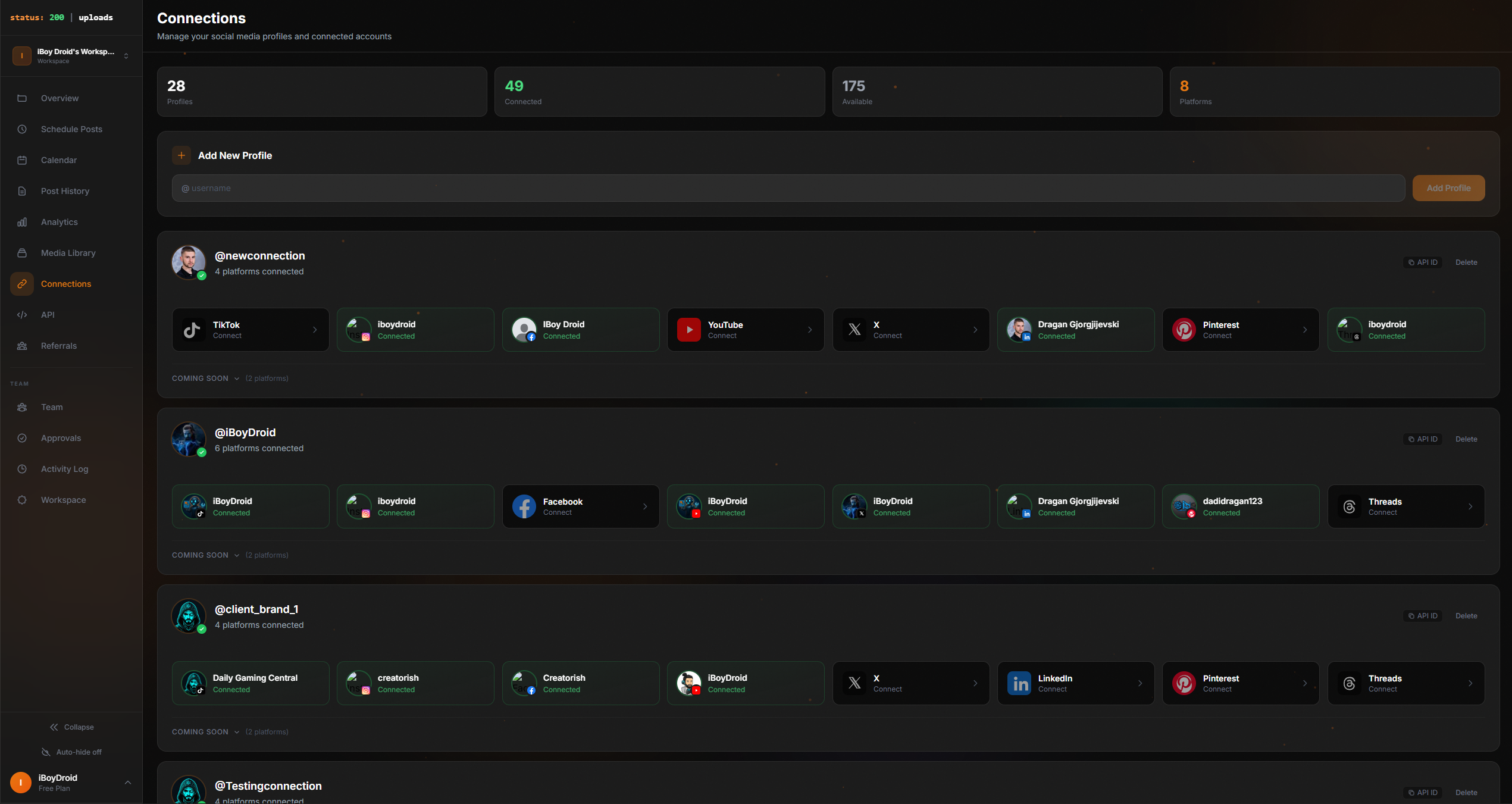Toggle the Auto-hide off sidebar setting
Viewport: 1512px width, 804px height.
[x=71, y=752]
